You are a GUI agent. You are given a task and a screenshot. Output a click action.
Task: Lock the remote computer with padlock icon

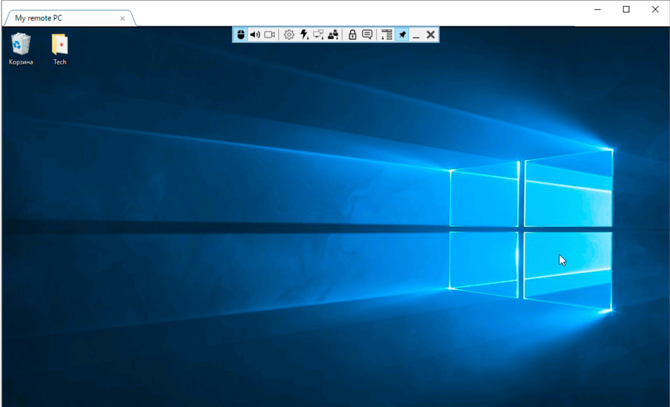click(x=352, y=35)
